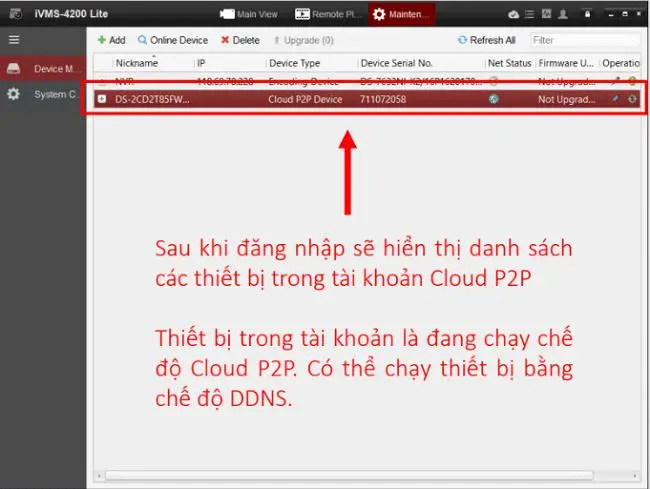Switch to the Maintenance tab
This screenshot has height=489, width=650.
pos(401,14)
